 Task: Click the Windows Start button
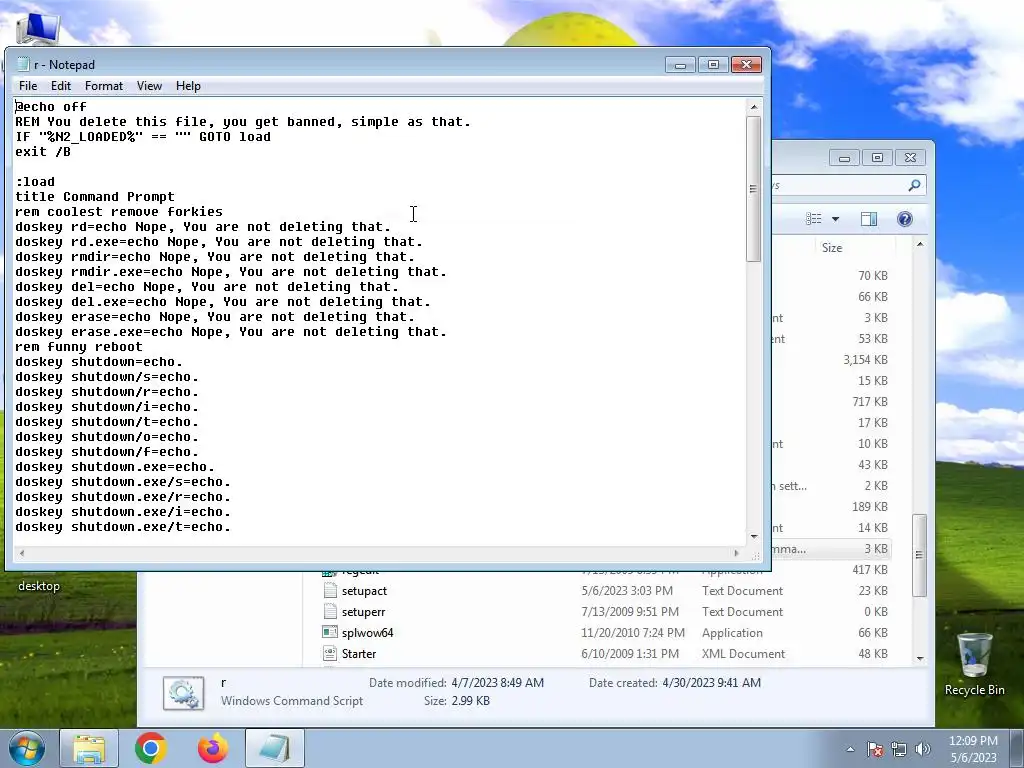coord(25,748)
